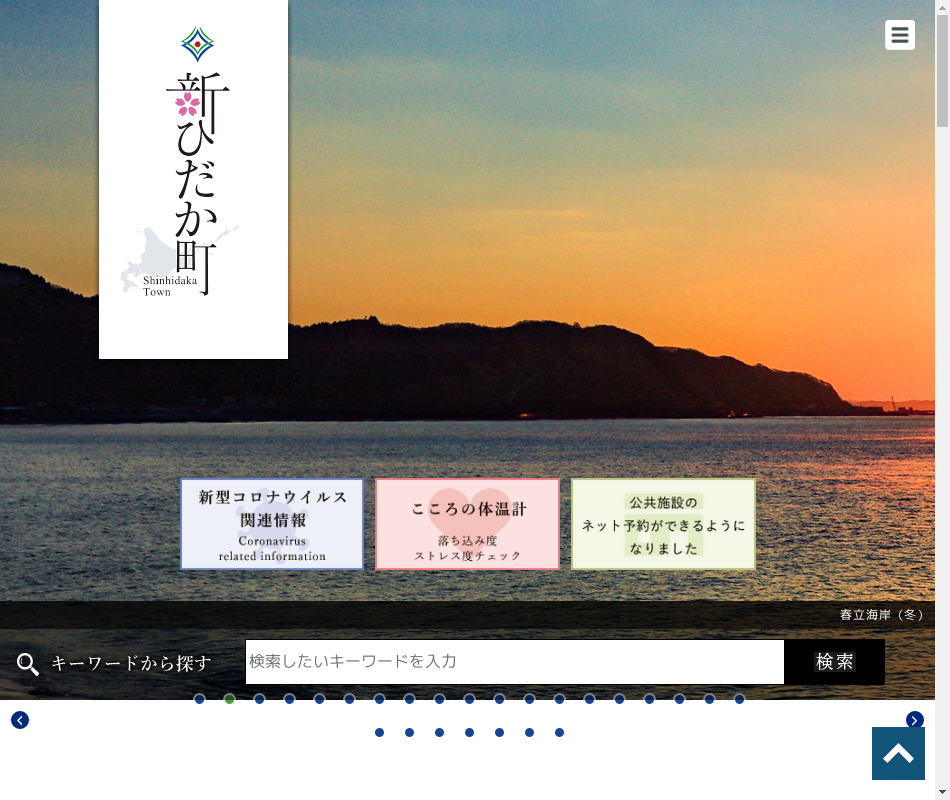
Task: Open the Coronavirus related information banner
Action: tap(272, 524)
